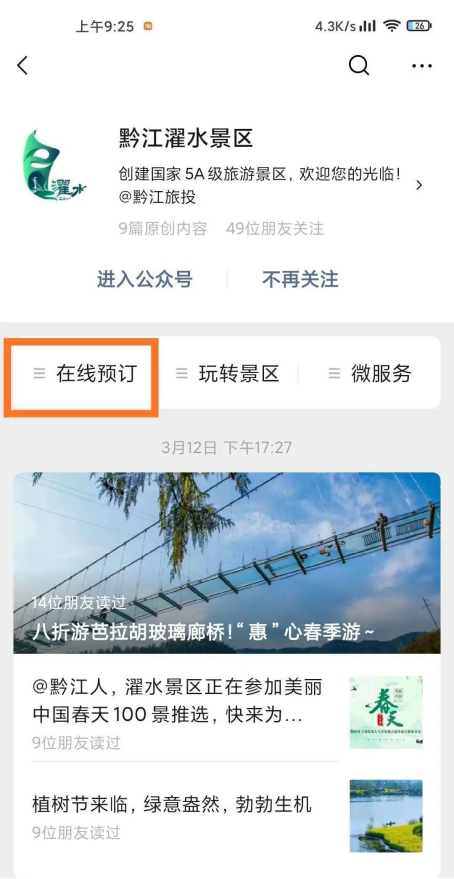454x879 pixels.
Task: Tap the 春天 green article thumbnail
Action: 386,712
